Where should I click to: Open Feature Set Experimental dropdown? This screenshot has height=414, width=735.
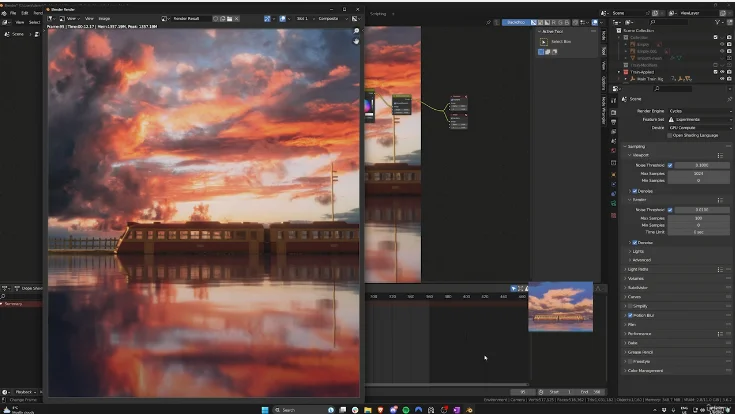pos(700,120)
